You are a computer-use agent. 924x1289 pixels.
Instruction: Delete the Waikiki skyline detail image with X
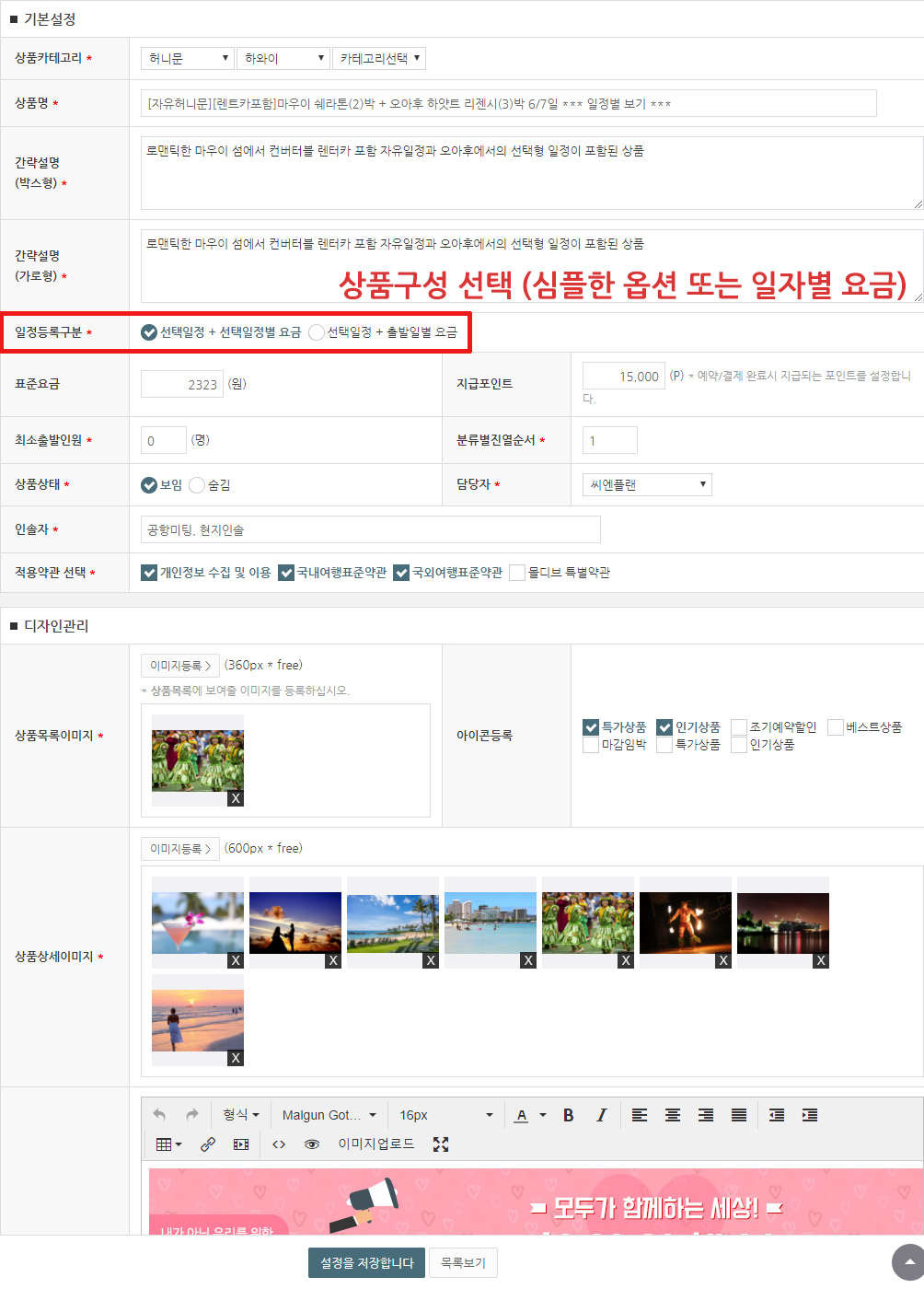click(528, 960)
